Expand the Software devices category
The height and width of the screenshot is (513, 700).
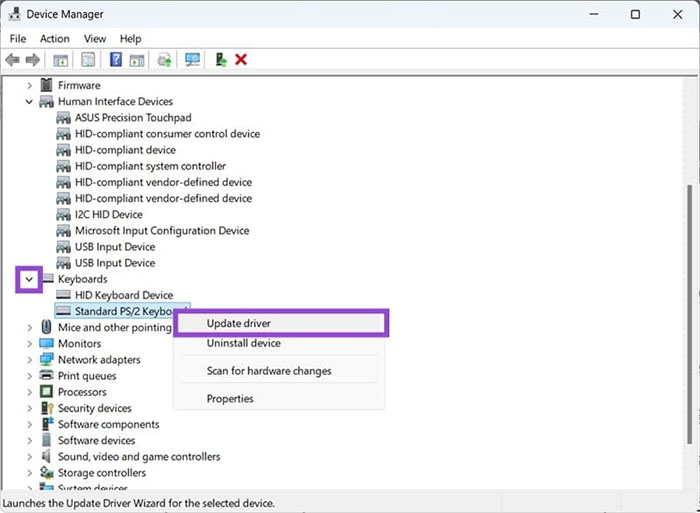tap(29, 440)
